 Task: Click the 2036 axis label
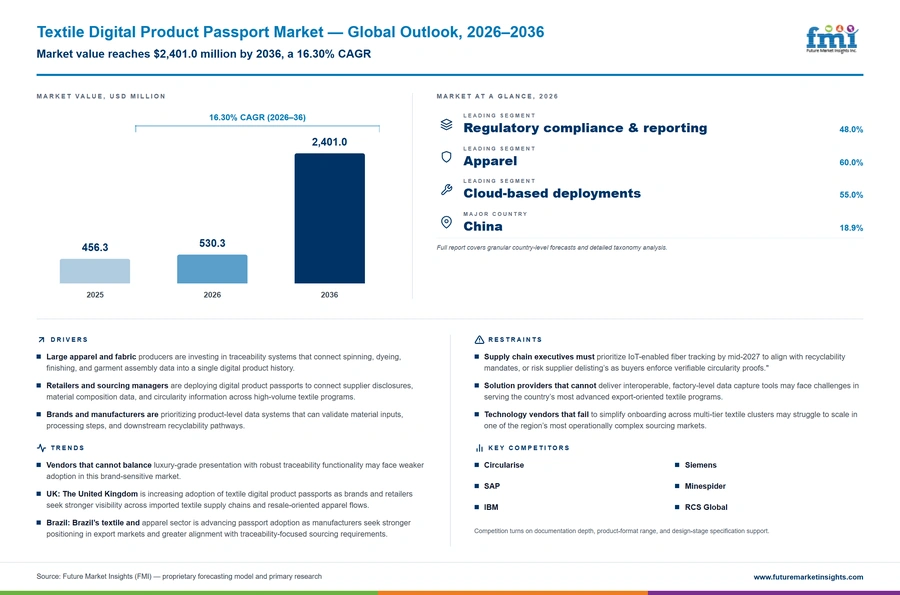tap(329, 295)
